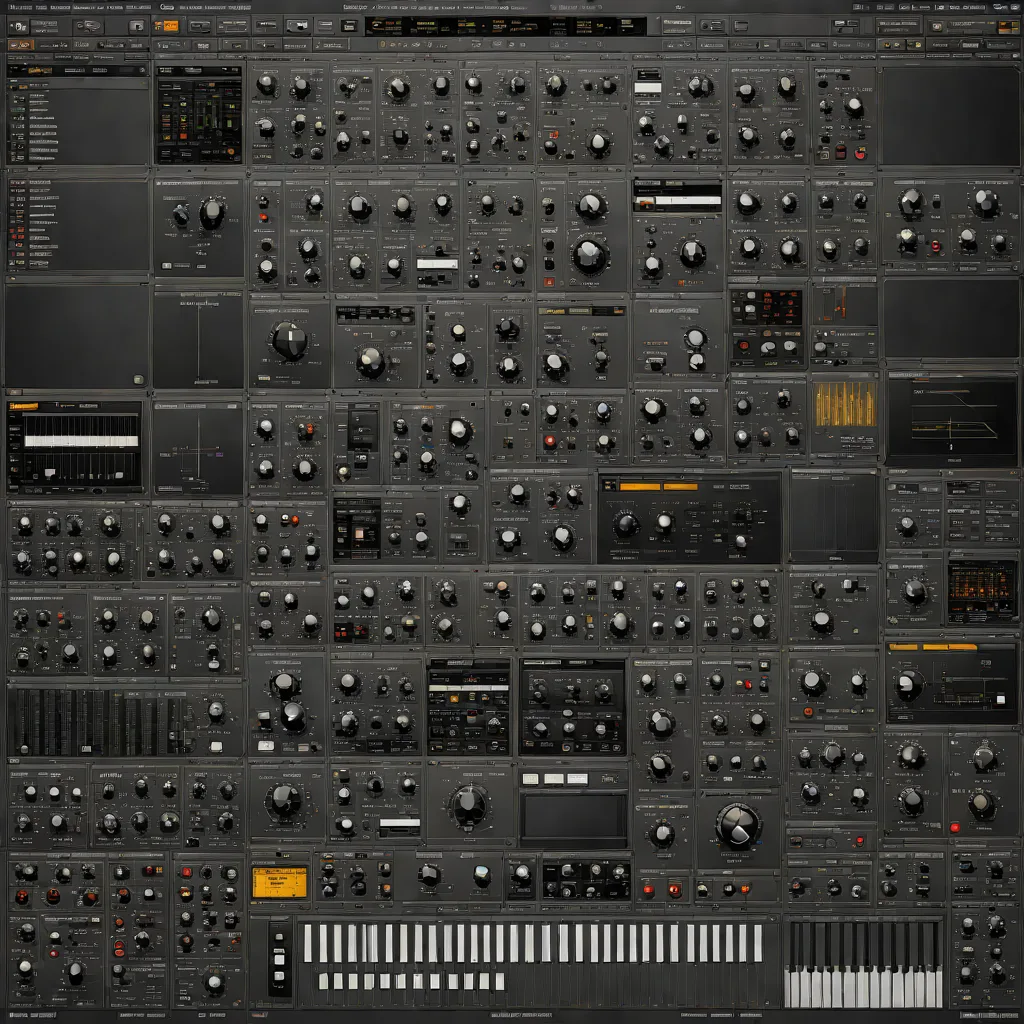Image resolution: width=1024 pixels, height=1024 pixels.
Task: Click the middle white button above the black pad
Action: 554,778
